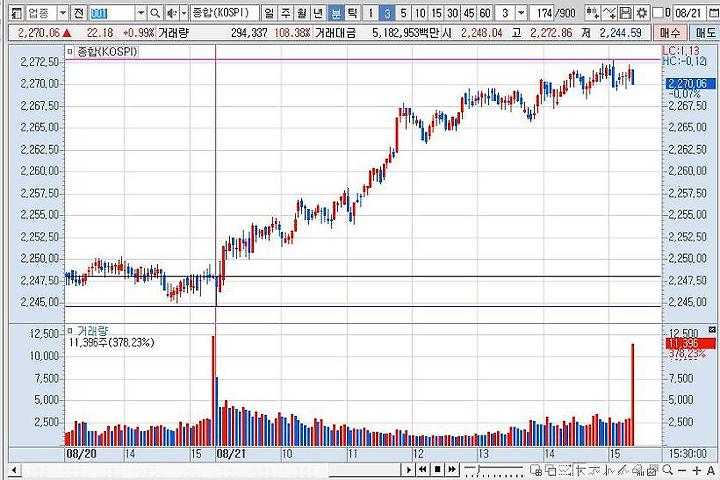Select the 5-minute interval tab
Image resolution: width=720 pixels, height=480 pixels.
coord(403,13)
